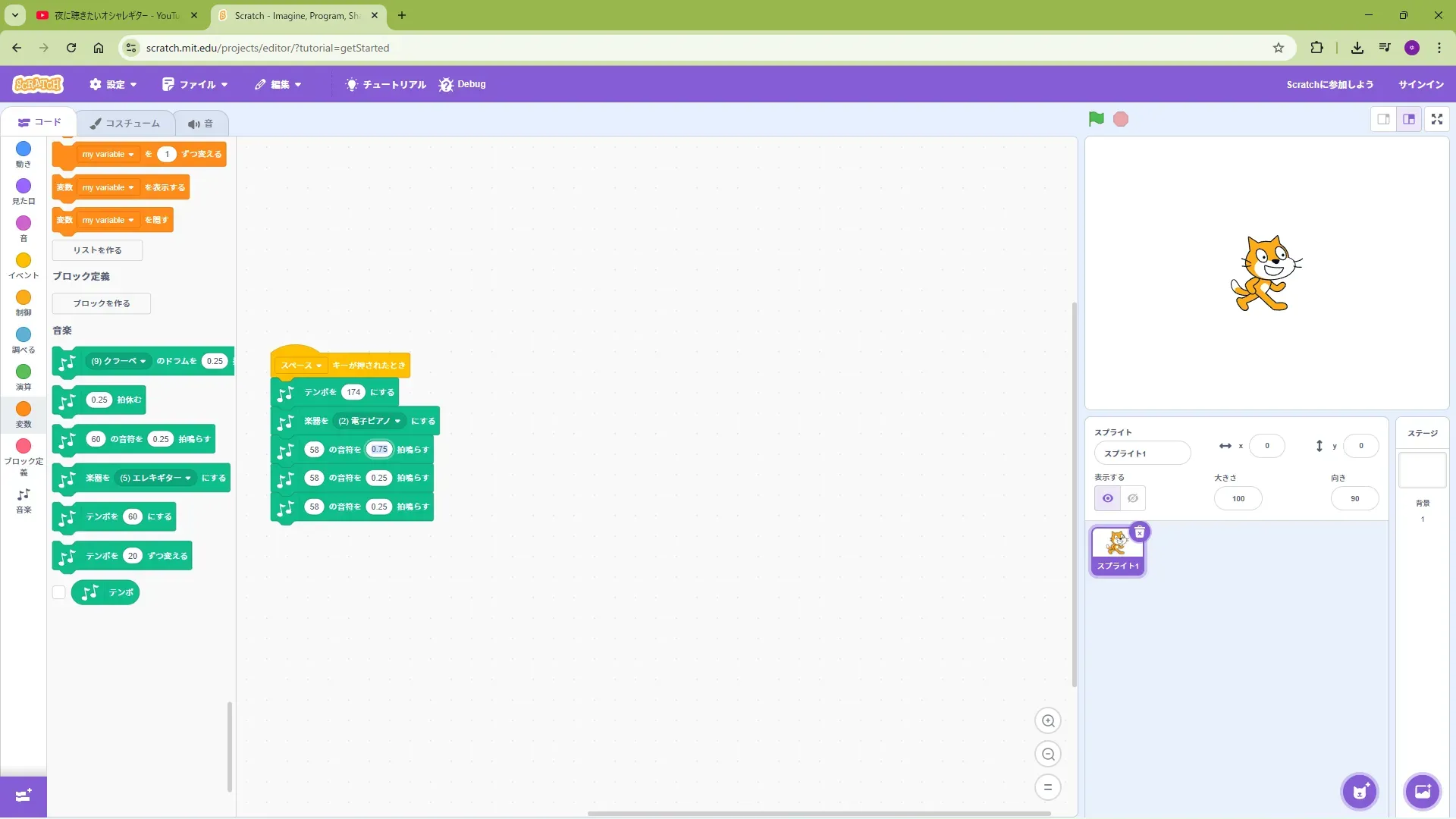The image size is (1456, 819).
Task: Click the sprite size input field
Action: 1238,499
